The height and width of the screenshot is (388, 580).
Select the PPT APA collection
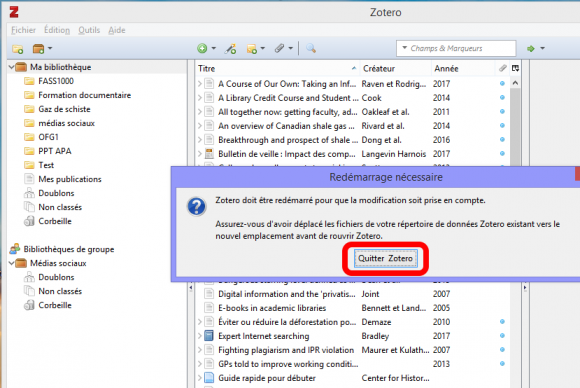coord(55,151)
